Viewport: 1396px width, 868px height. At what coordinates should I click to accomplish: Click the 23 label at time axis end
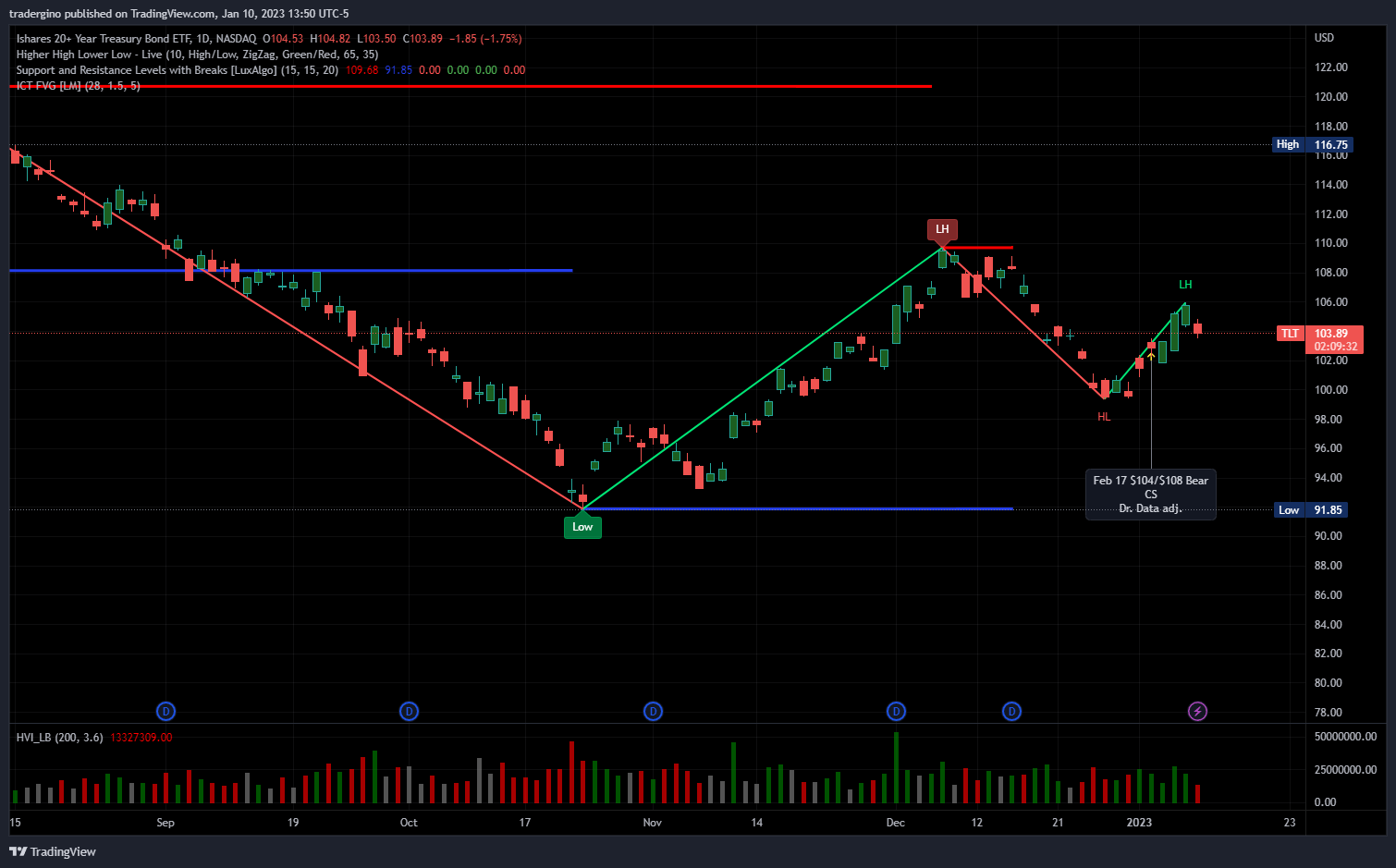pos(1290,823)
